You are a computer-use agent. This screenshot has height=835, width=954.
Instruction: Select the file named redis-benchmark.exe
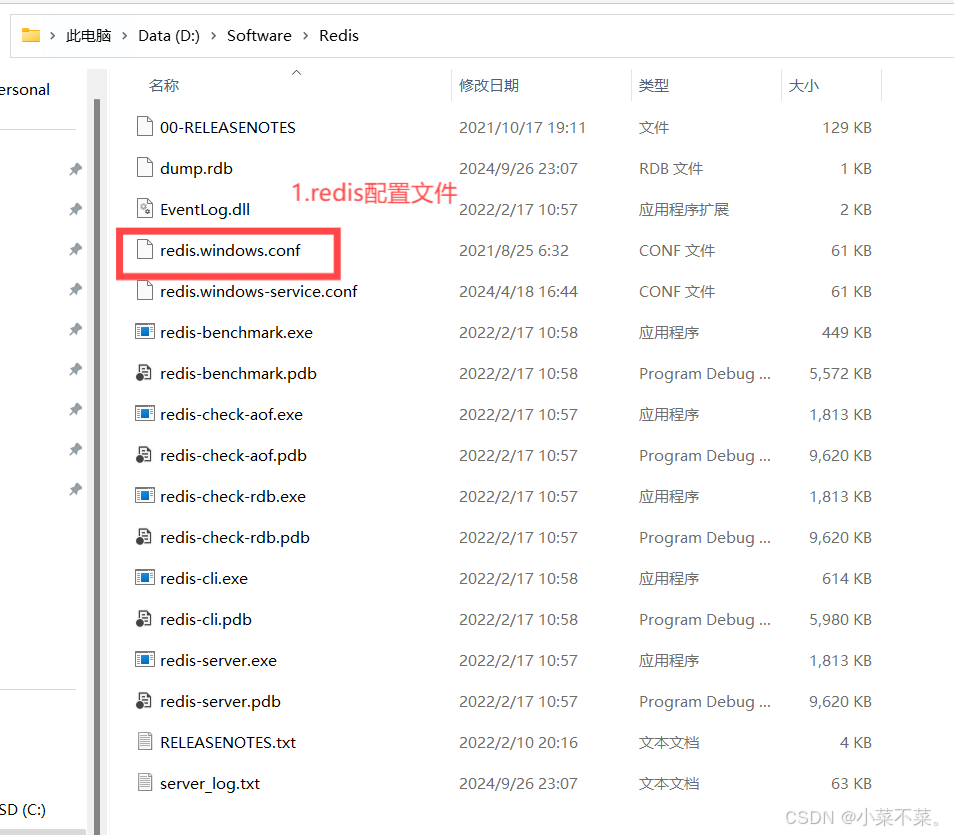(x=236, y=333)
